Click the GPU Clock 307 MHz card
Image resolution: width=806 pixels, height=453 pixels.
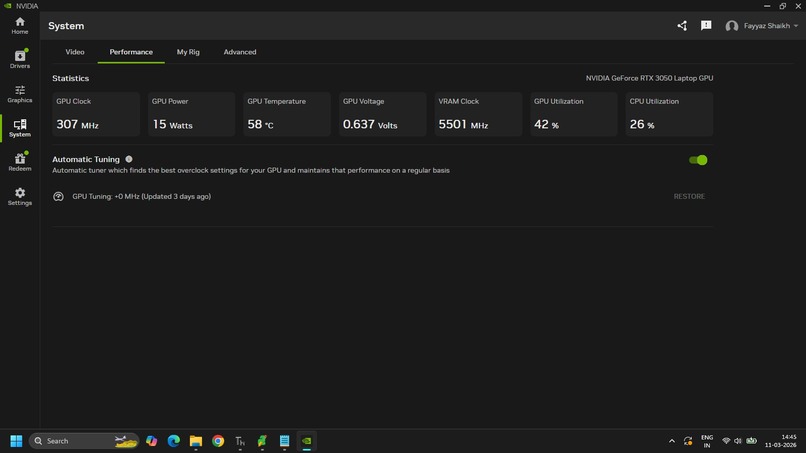coord(96,114)
